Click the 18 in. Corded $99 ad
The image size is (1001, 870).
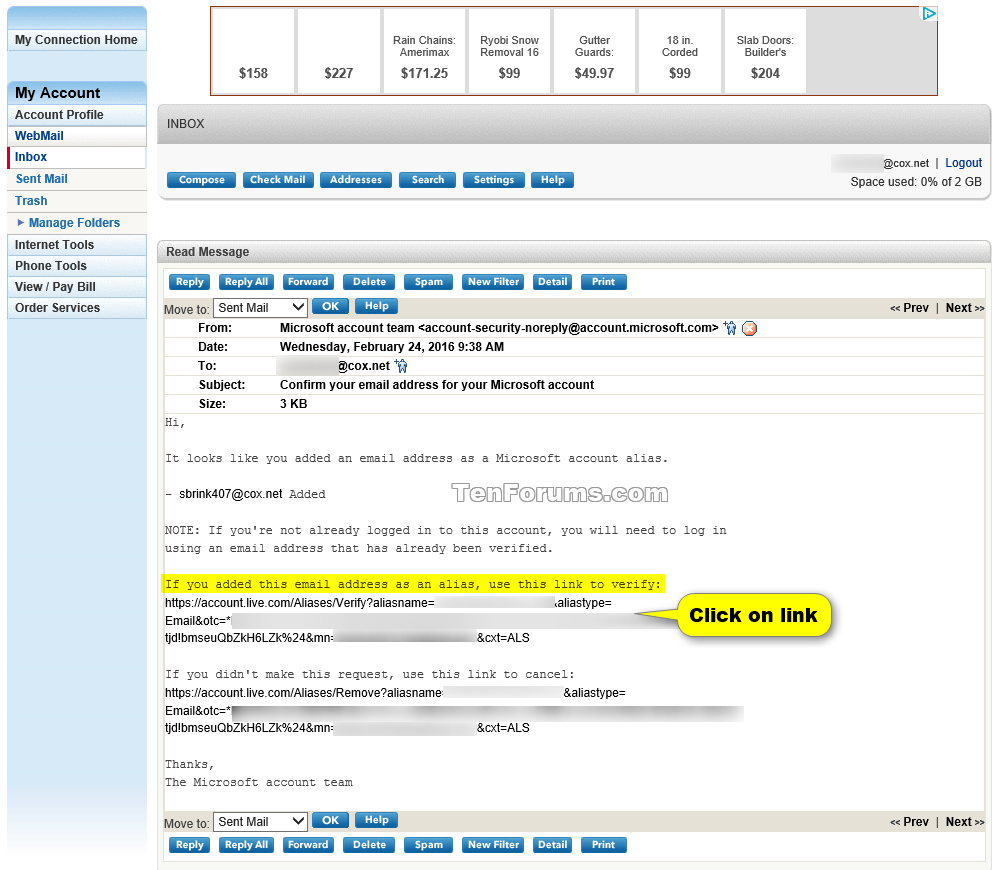680,51
